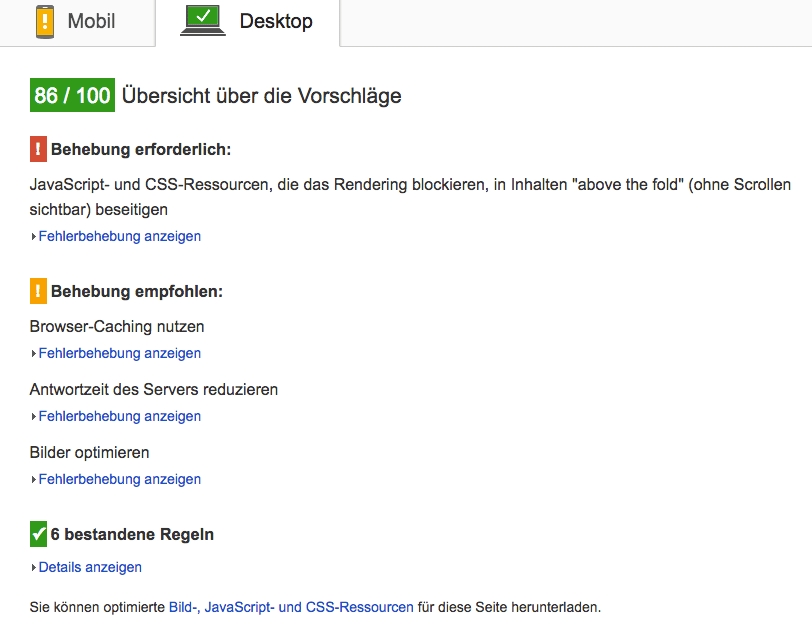Switch to the Mobil tab
Viewport: 812px width, 623px height.
pyautogui.click(x=77, y=22)
